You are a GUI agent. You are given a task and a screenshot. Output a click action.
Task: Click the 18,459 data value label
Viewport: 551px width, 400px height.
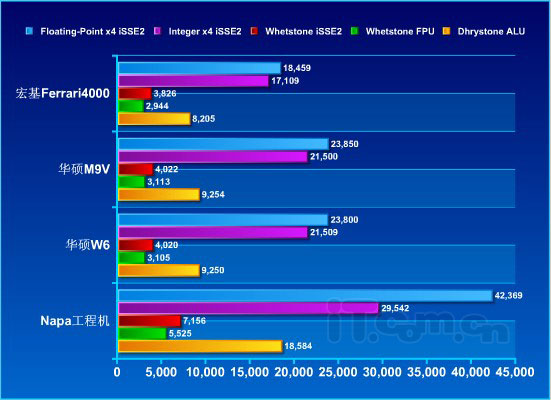297,68
